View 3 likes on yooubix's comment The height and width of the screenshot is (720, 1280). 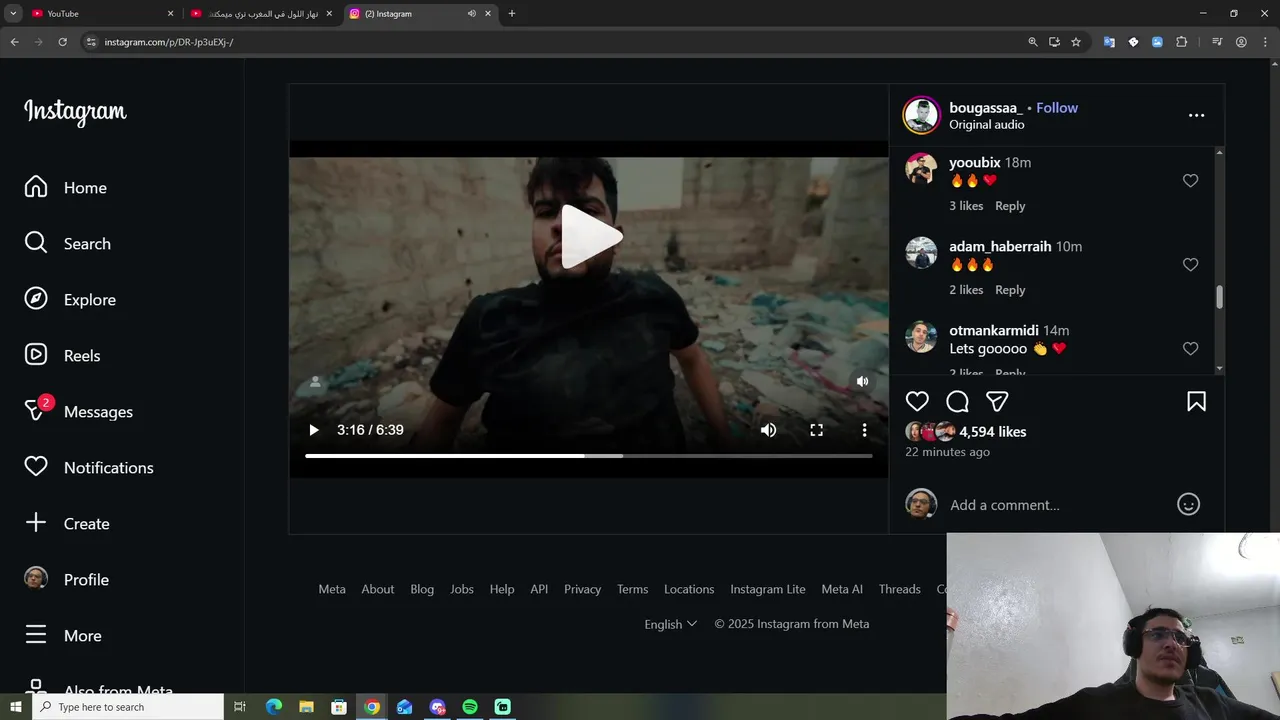coord(966,206)
